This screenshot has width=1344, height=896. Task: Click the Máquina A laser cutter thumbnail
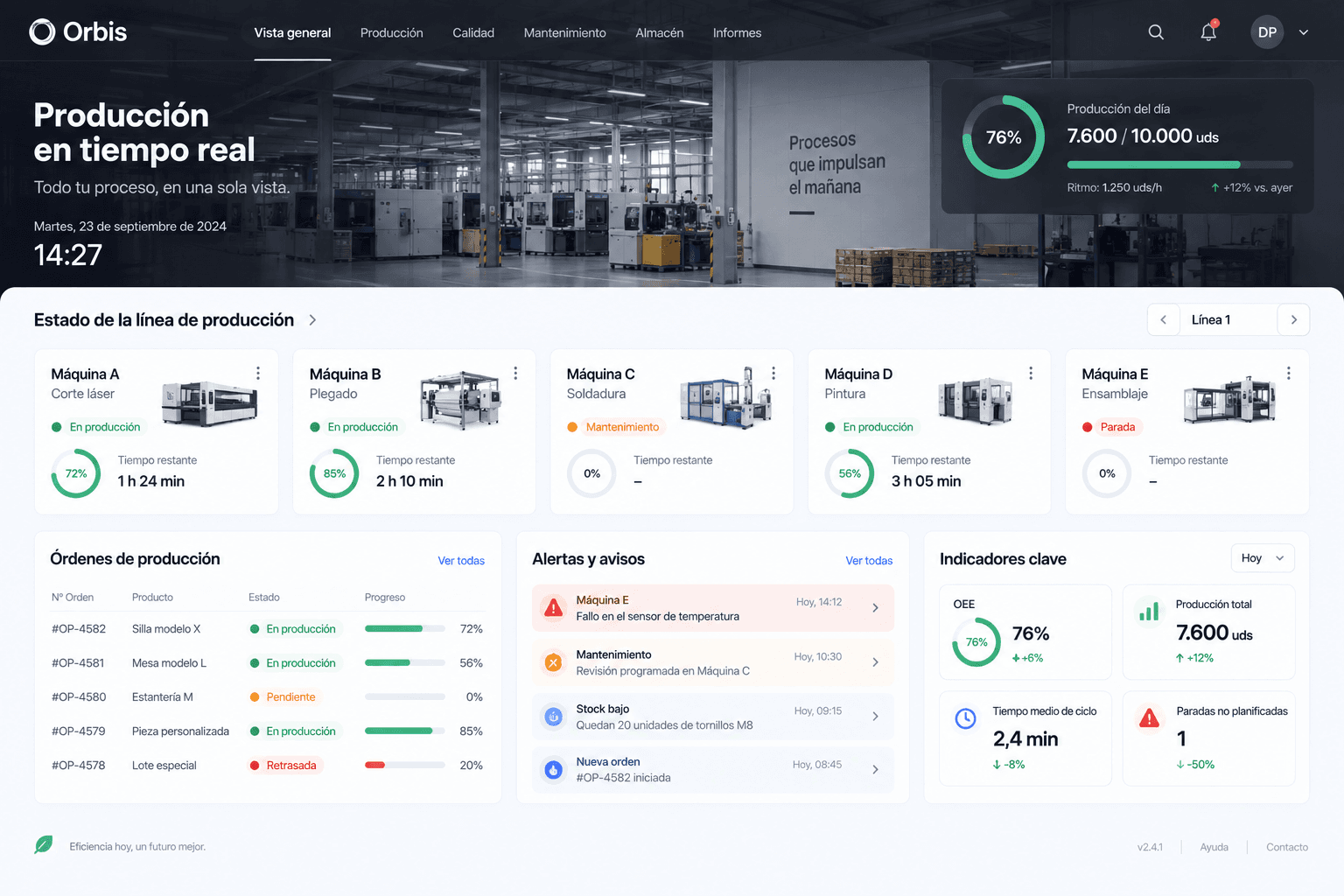211,402
